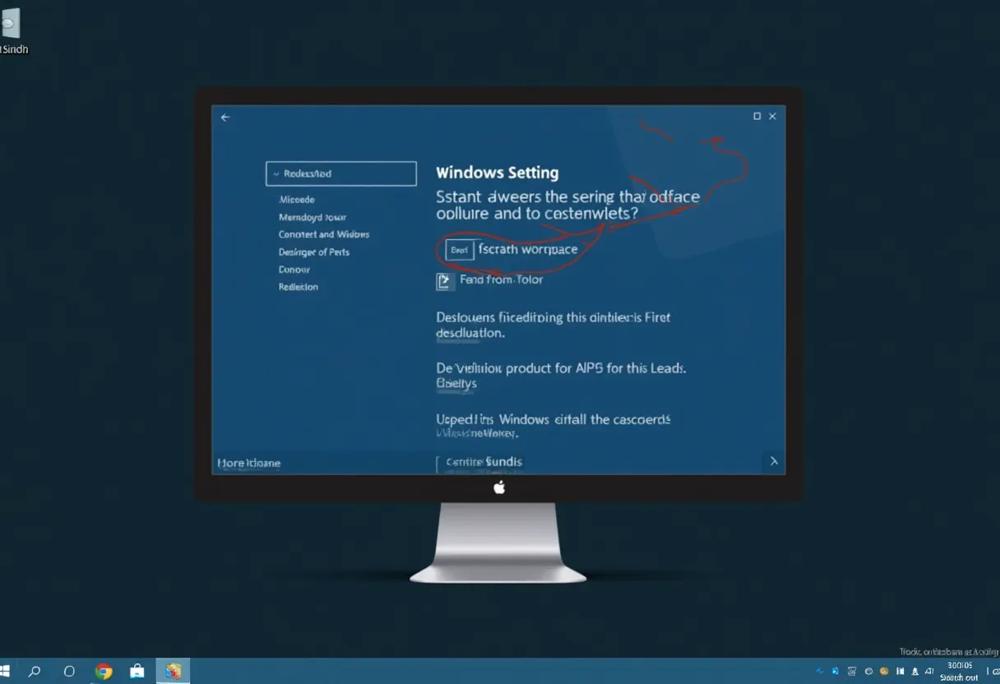This screenshot has width=1000, height=684.
Task: Launch Google Chrome from taskbar
Action: (103, 671)
